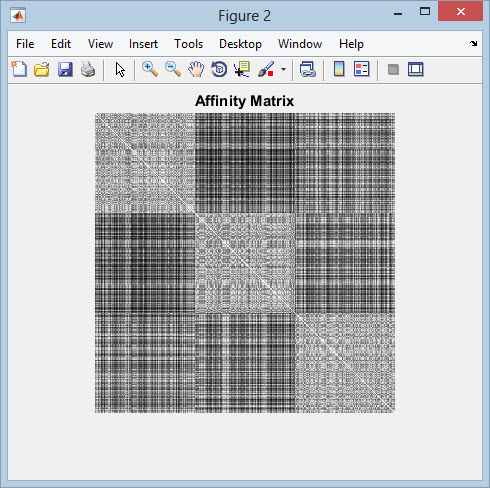Open the Desktop menu

(240, 44)
